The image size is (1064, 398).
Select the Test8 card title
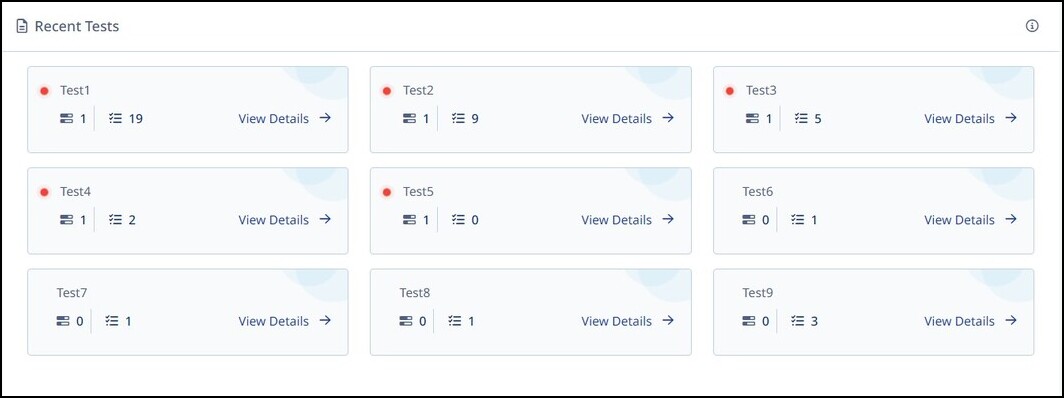(415, 293)
